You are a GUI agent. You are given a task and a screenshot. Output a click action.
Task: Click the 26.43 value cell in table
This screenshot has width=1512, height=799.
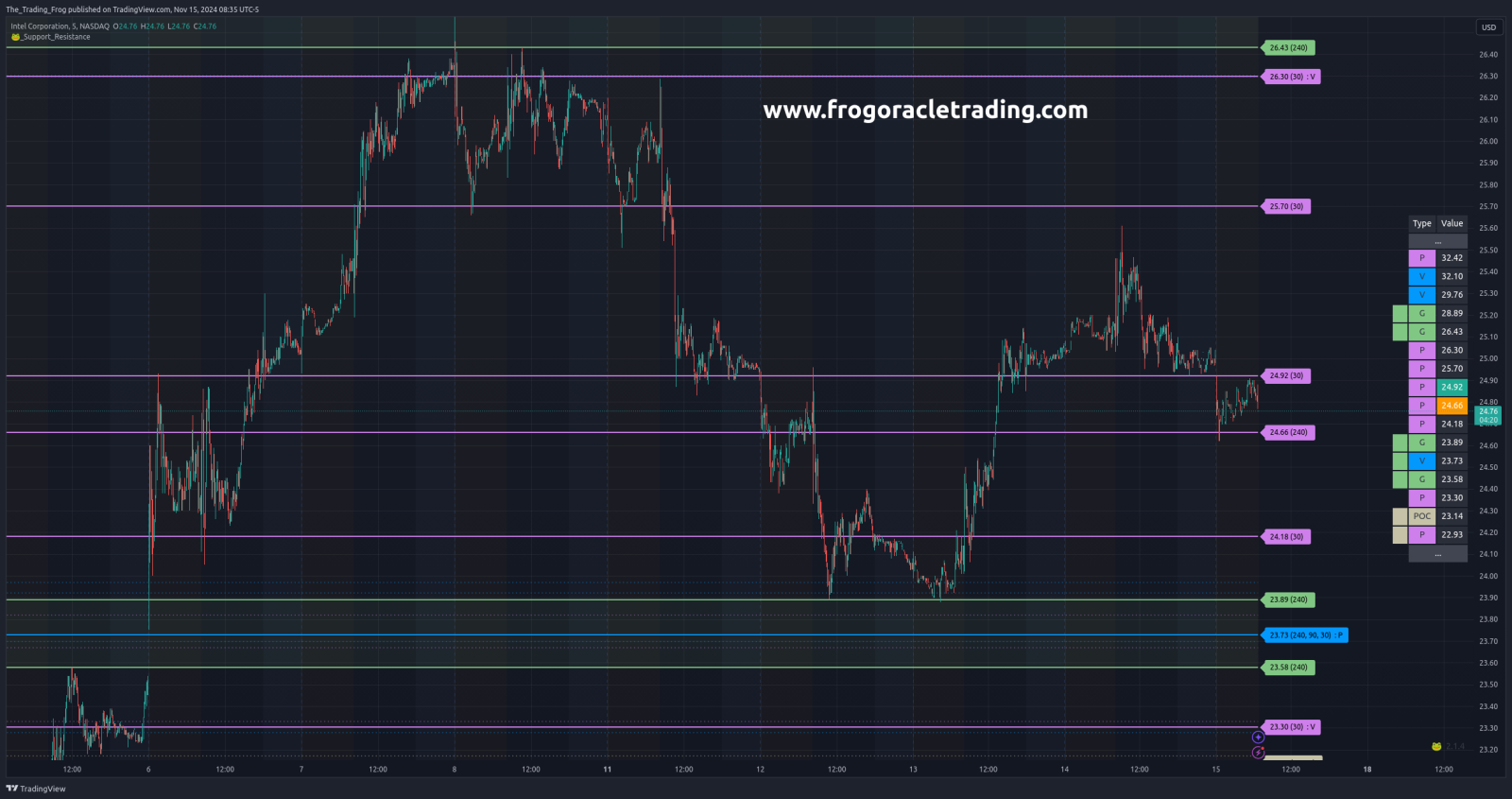click(1452, 332)
